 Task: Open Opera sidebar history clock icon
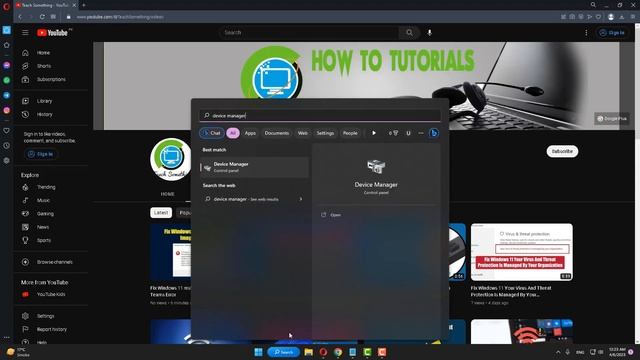click(7, 146)
